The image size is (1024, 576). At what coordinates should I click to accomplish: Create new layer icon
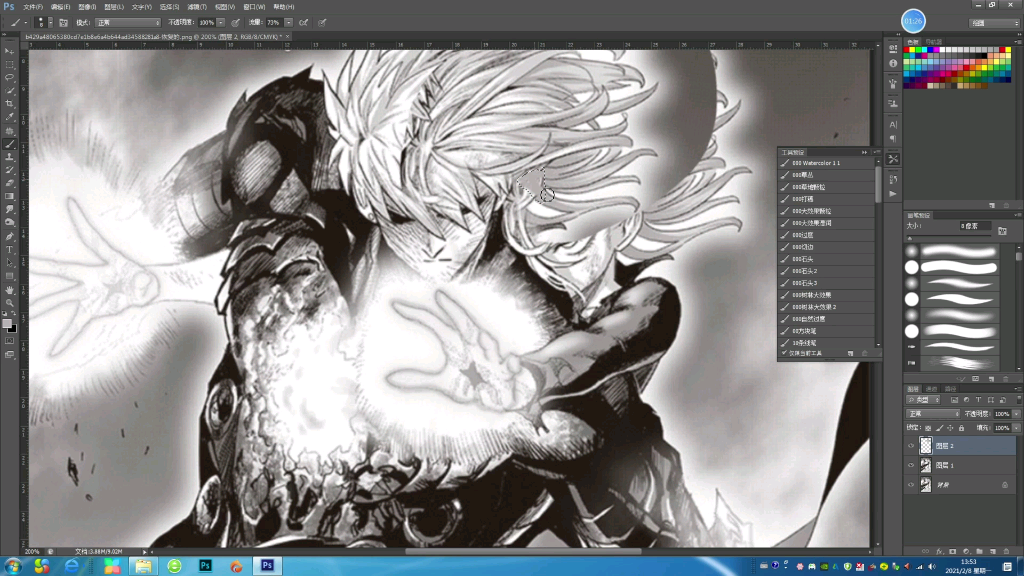point(993,552)
